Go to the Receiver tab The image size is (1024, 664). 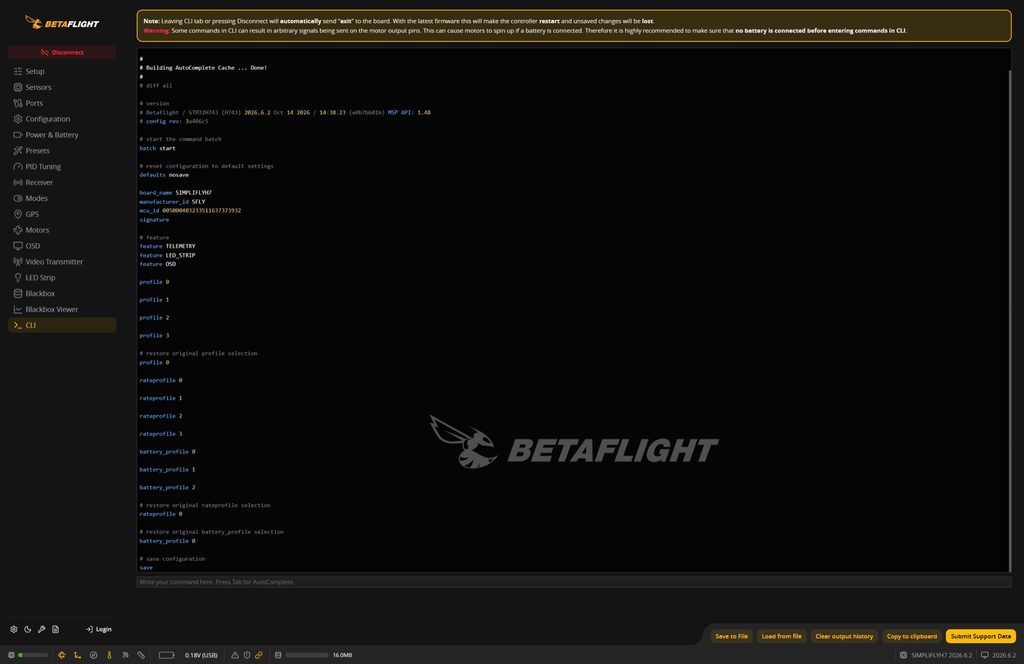pos(62,182)
